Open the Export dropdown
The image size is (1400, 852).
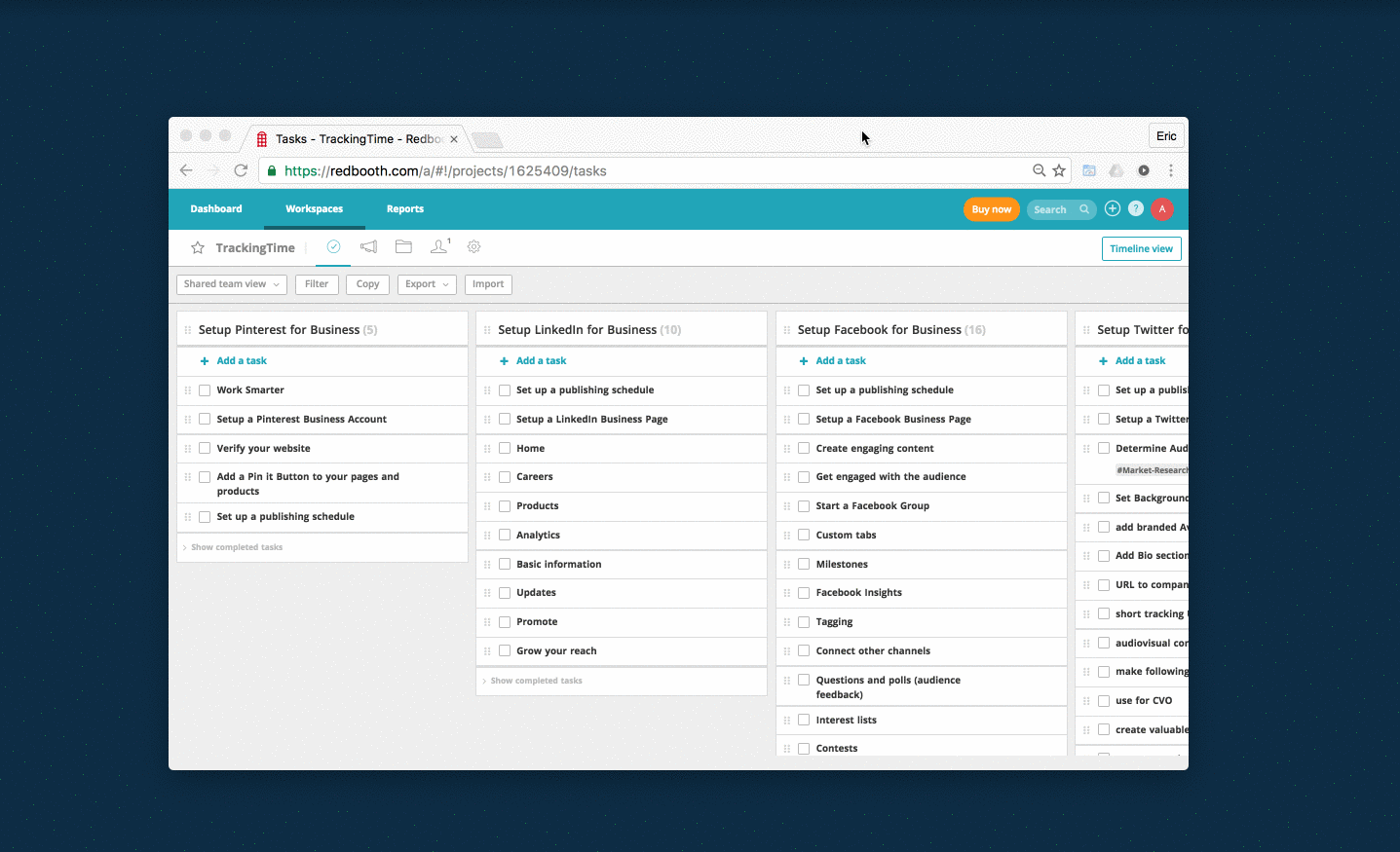[427, 284]
